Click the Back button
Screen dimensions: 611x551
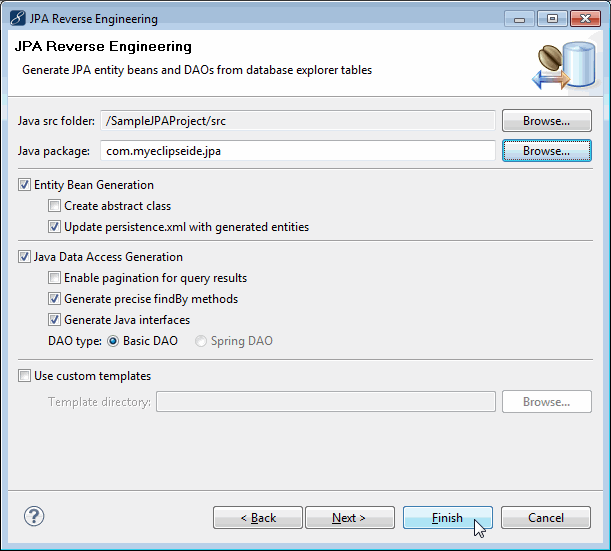[x=258, y=518]
